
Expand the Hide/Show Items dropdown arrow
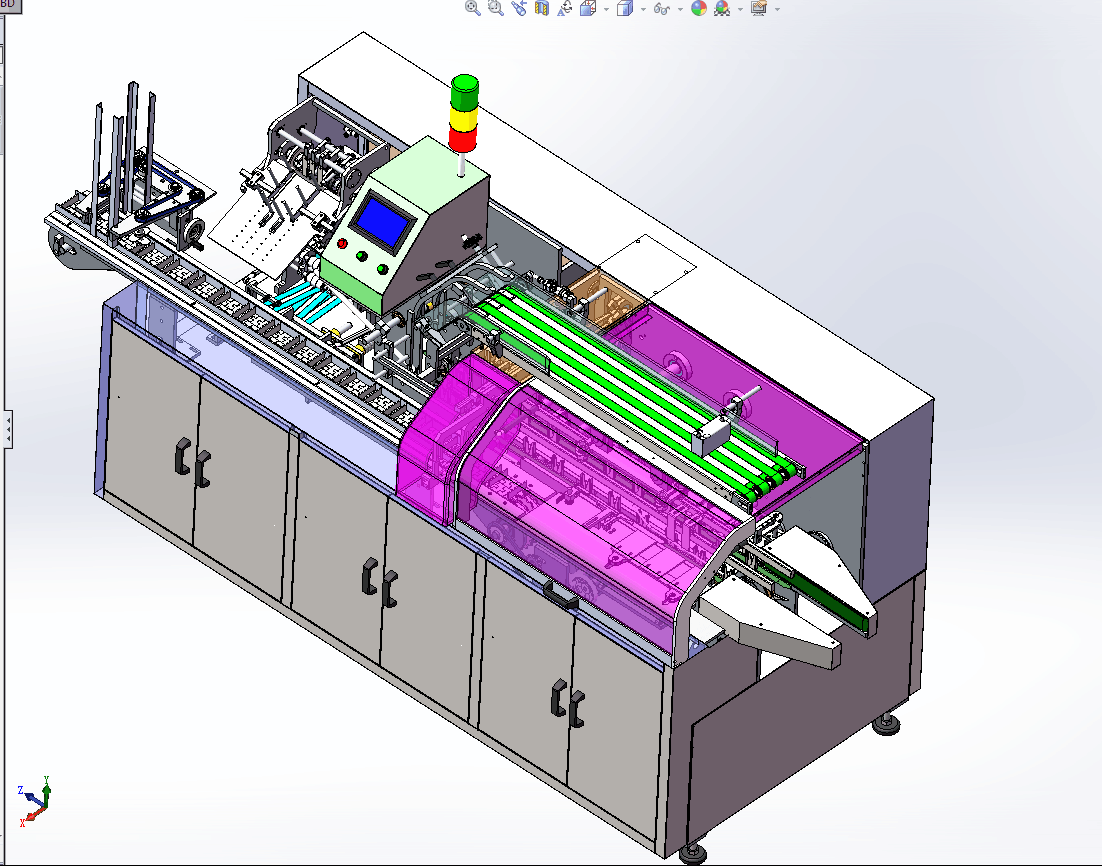pos(680,9)
